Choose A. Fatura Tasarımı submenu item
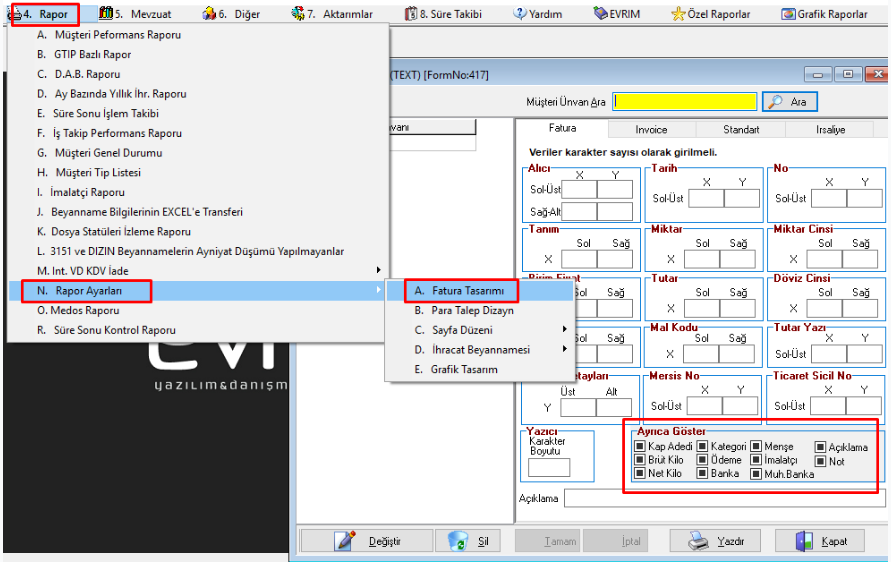Screen dimensions: 891x562 [x=480, y=291]
